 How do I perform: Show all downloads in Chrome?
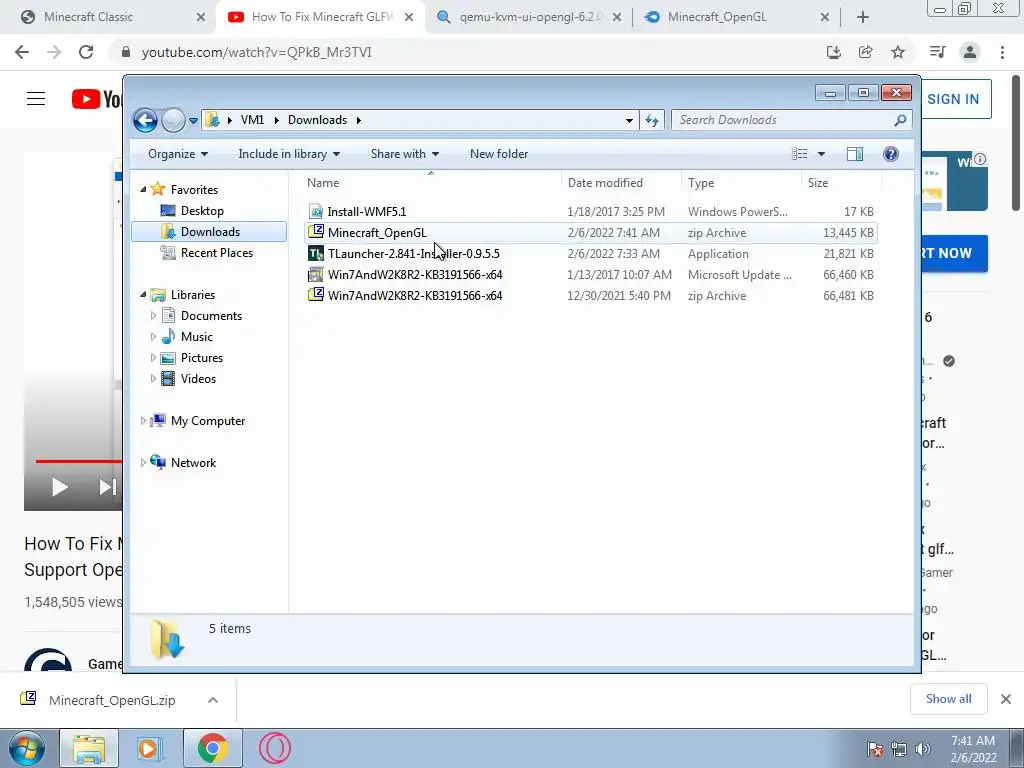tap(948, 699)
